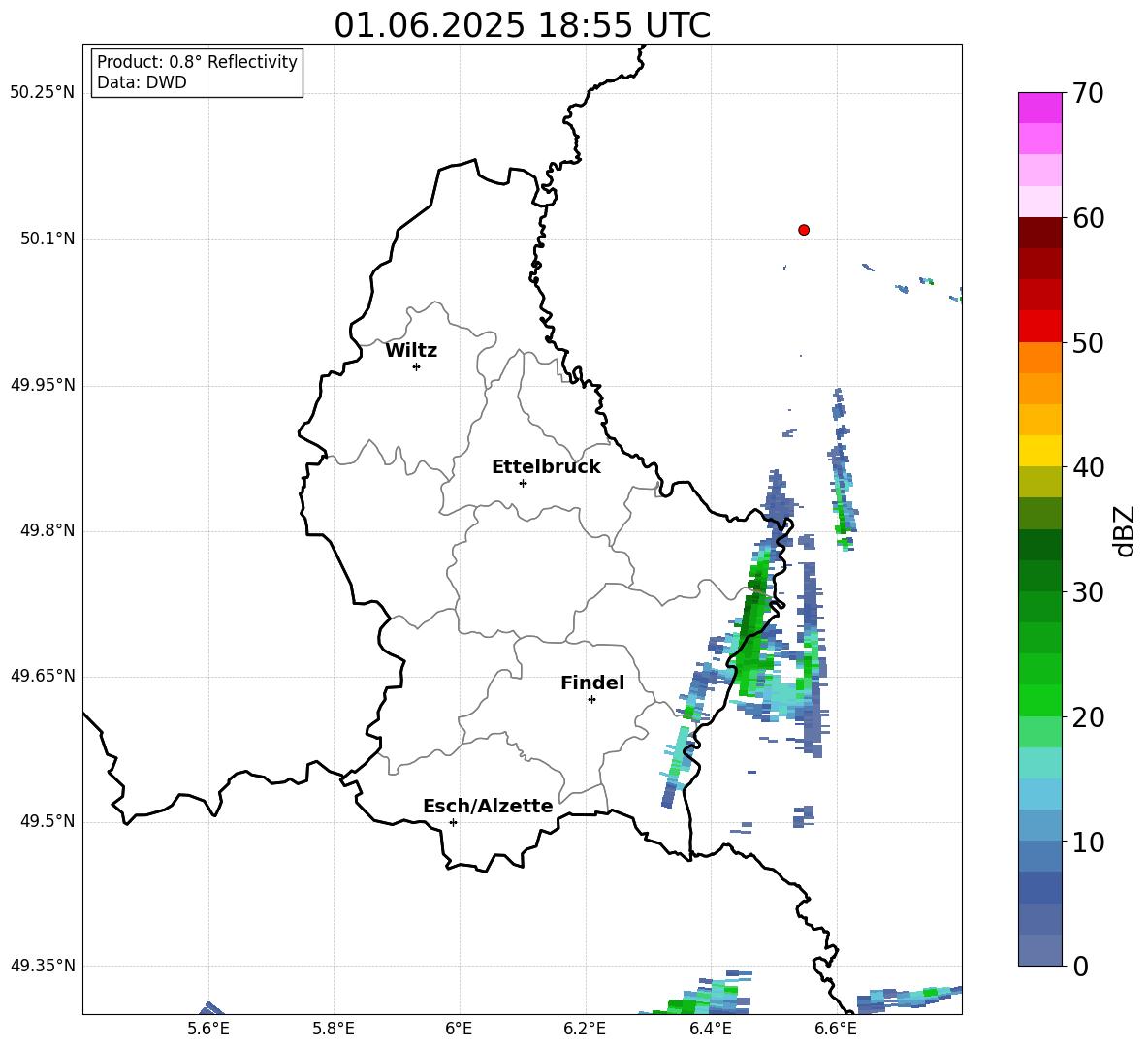This screenshot has height=1048, width=1148.
Task: Click the title 01.06.2025 18:55 UTC
Action: coord(522,25)
